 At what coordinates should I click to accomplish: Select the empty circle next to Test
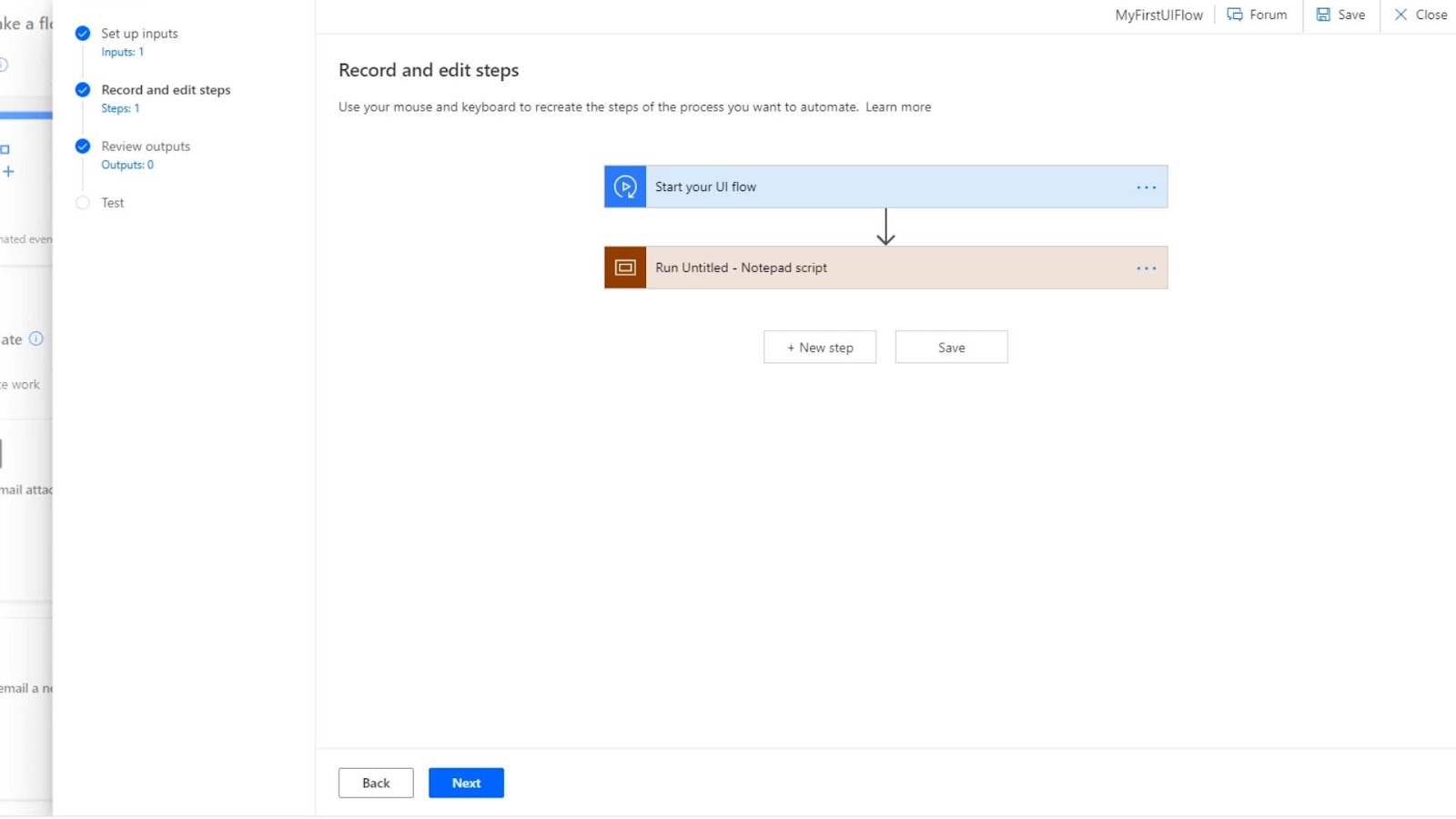[83, 203]
